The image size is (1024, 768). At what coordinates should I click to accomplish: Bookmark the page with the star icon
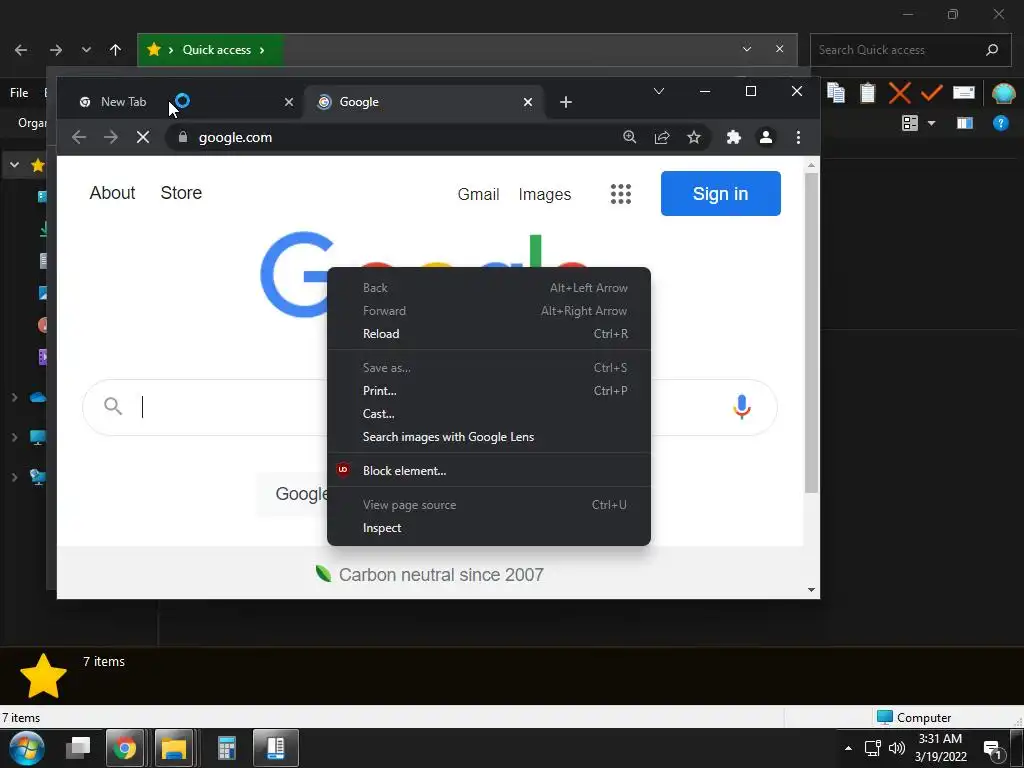click(x=694, y=137)
